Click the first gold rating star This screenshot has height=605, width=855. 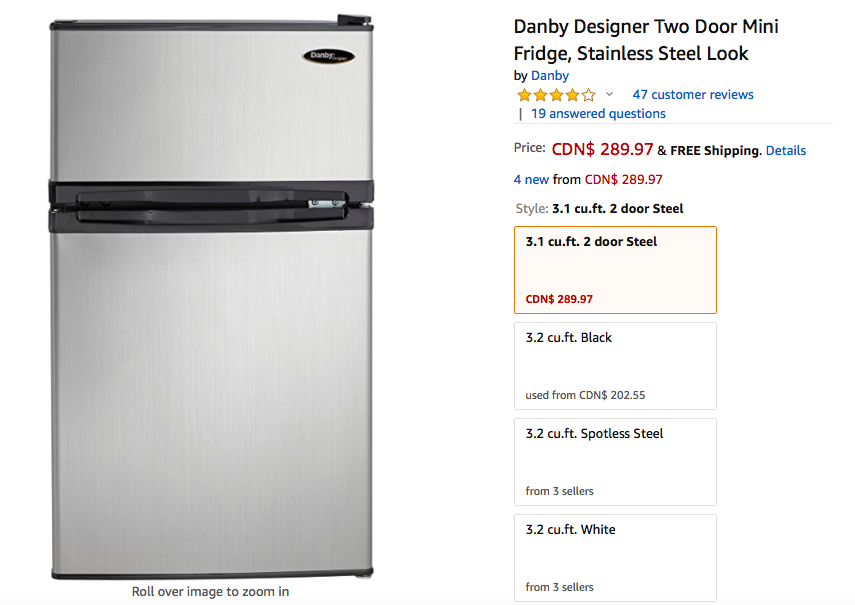pyautogui.click(x=524, y=95)
